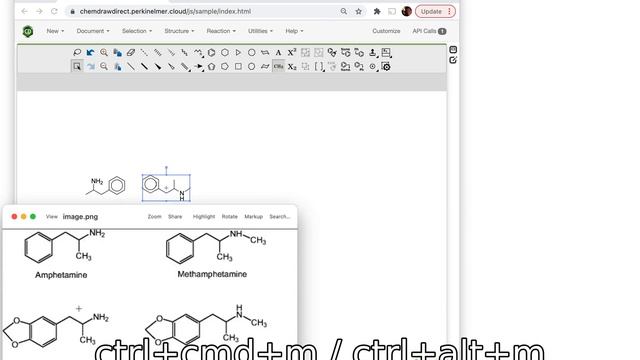Open browser extensions puzzle icon

[377, 11]
